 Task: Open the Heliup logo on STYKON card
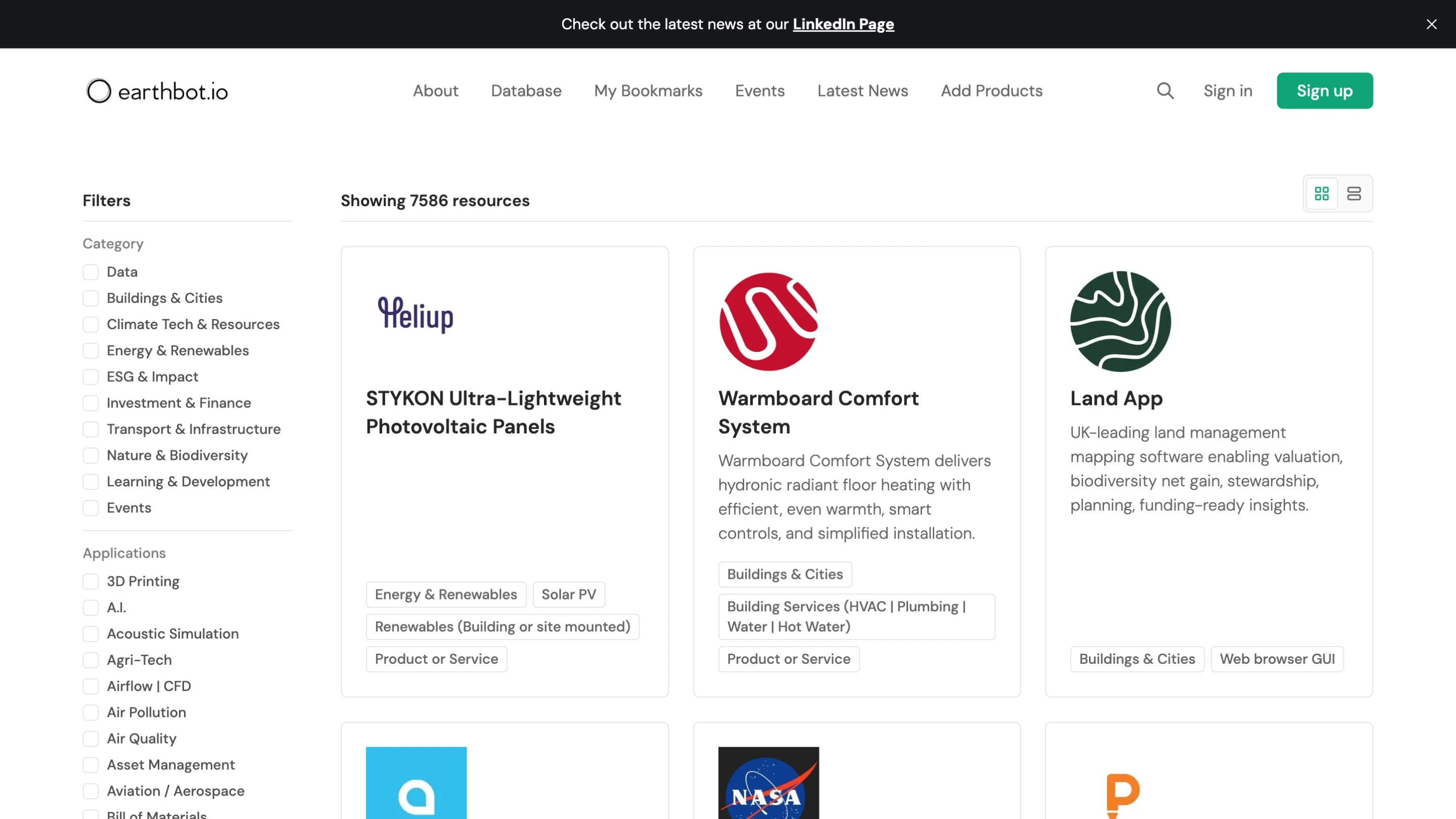[416, 314]
